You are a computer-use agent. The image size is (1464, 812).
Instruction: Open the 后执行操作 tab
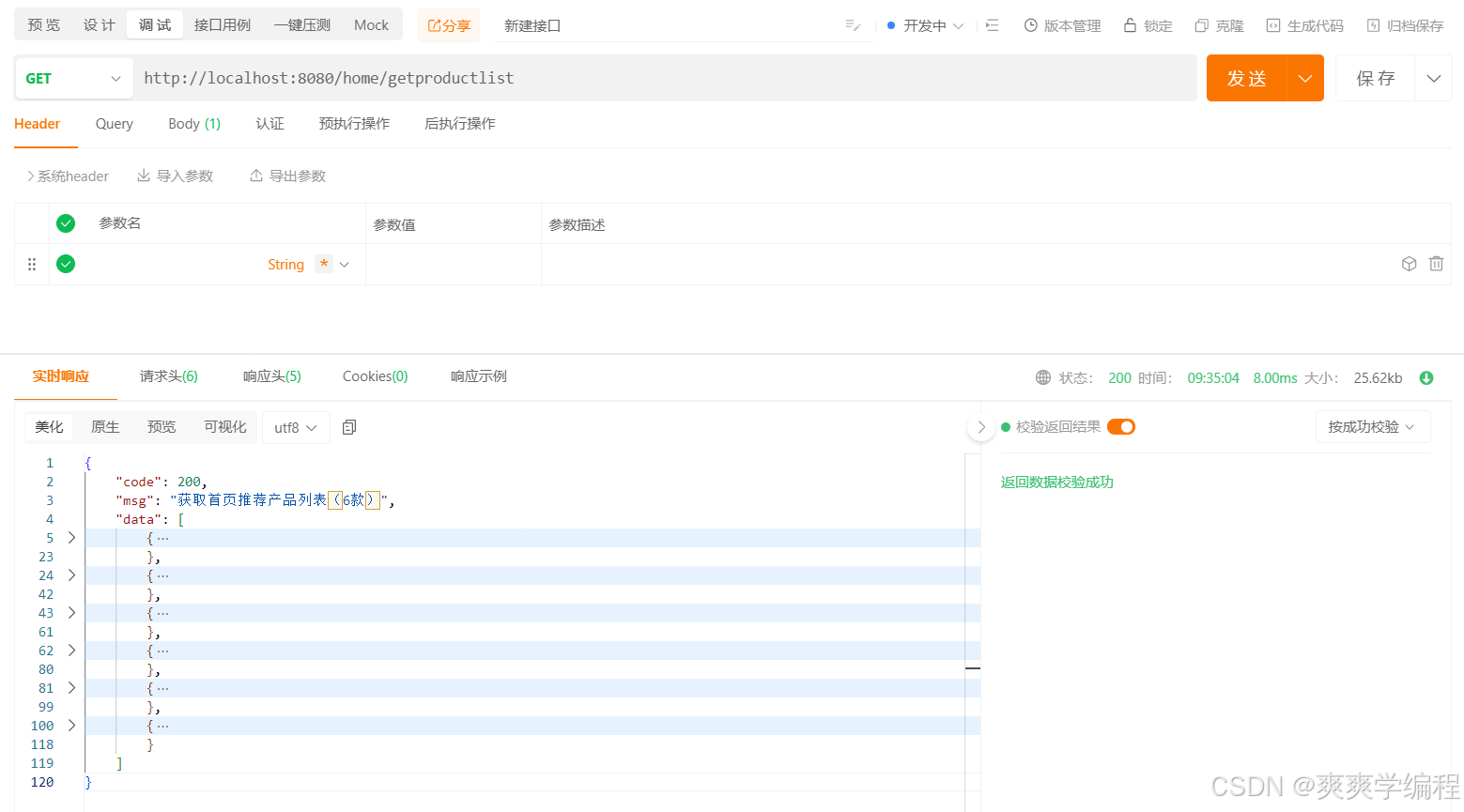[x=460, y=124]
